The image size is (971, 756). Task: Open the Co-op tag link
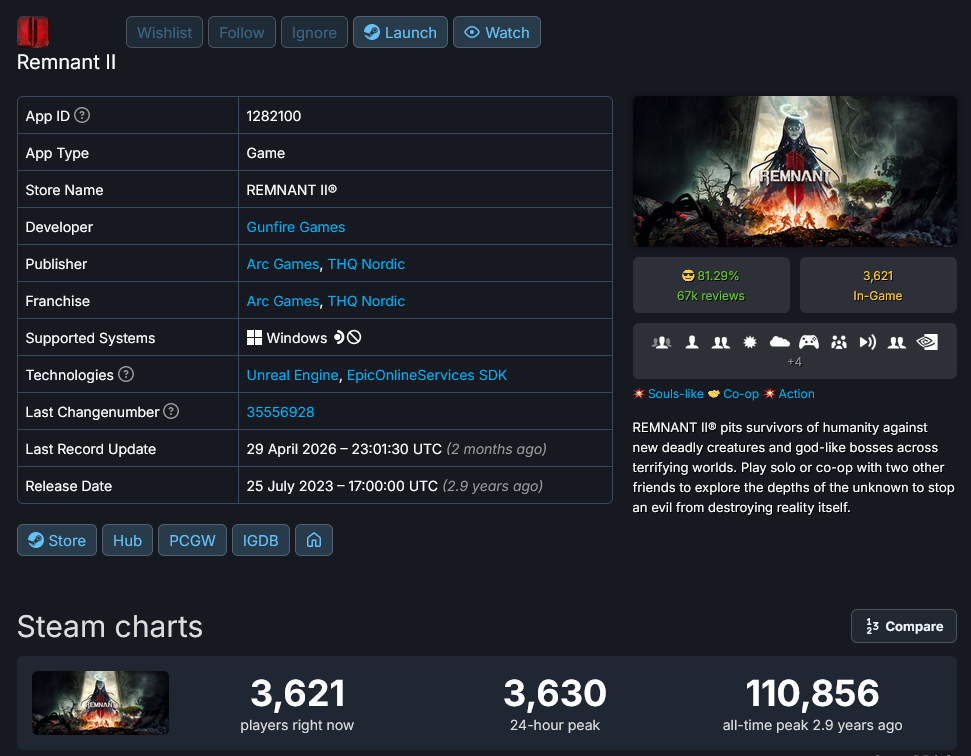741,394
